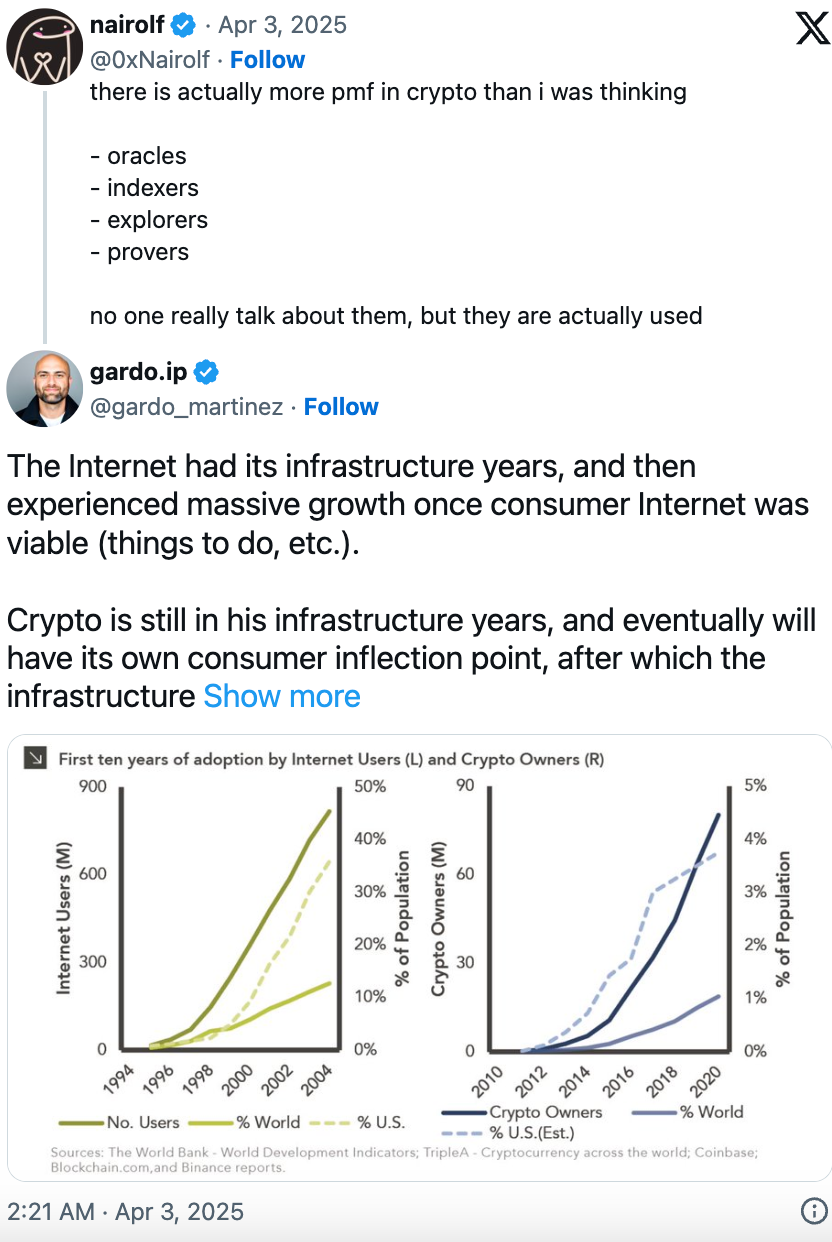Click nairolf's verified badge icon

pos(184,25)
